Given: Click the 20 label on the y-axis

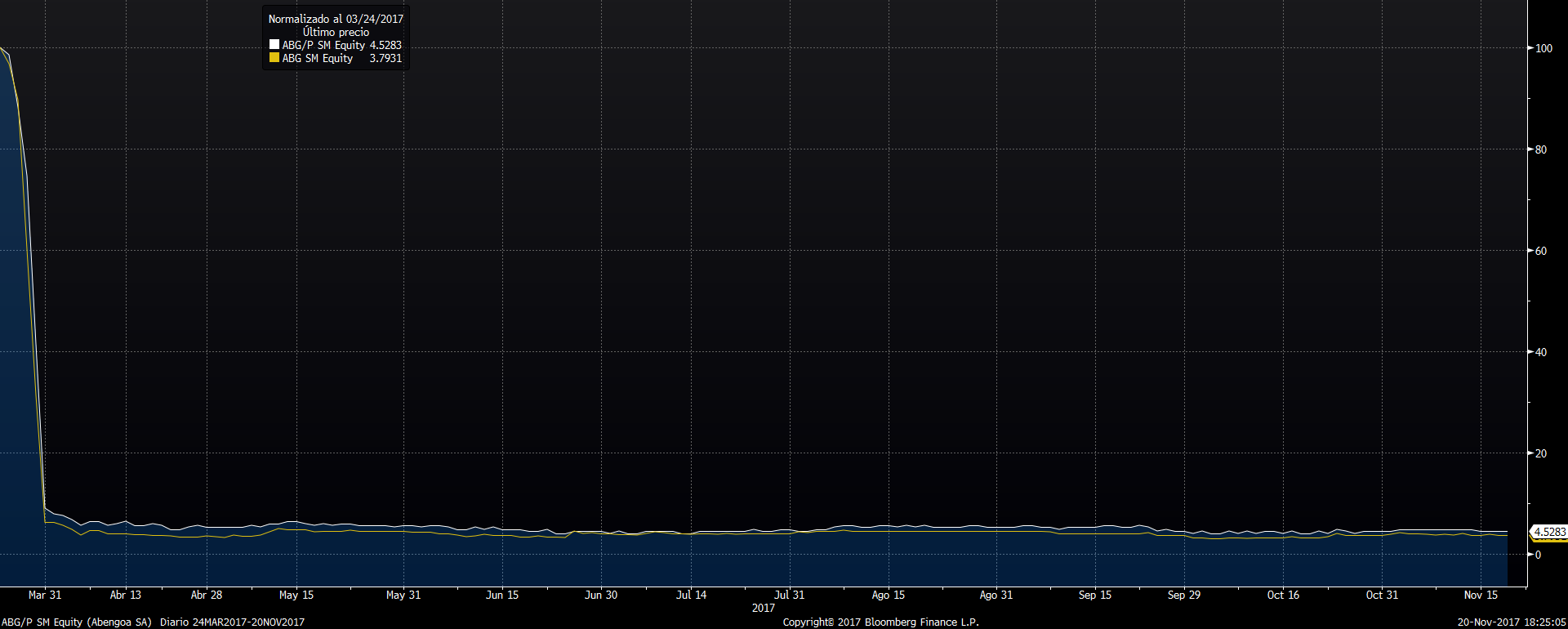Looking at the screenshot, I should (x=1540, y=453).
